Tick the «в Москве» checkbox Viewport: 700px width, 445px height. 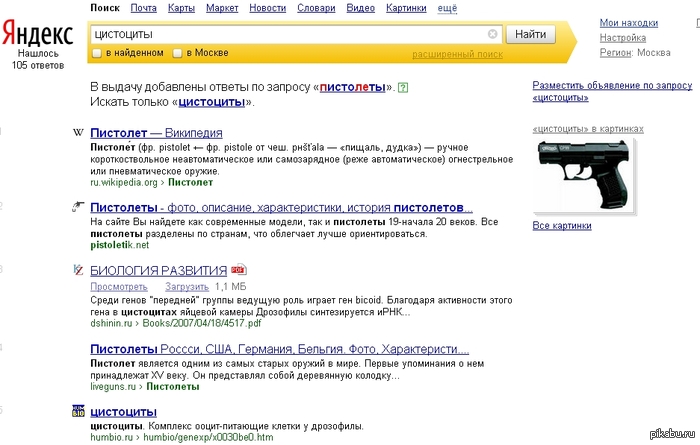[177, 53]
